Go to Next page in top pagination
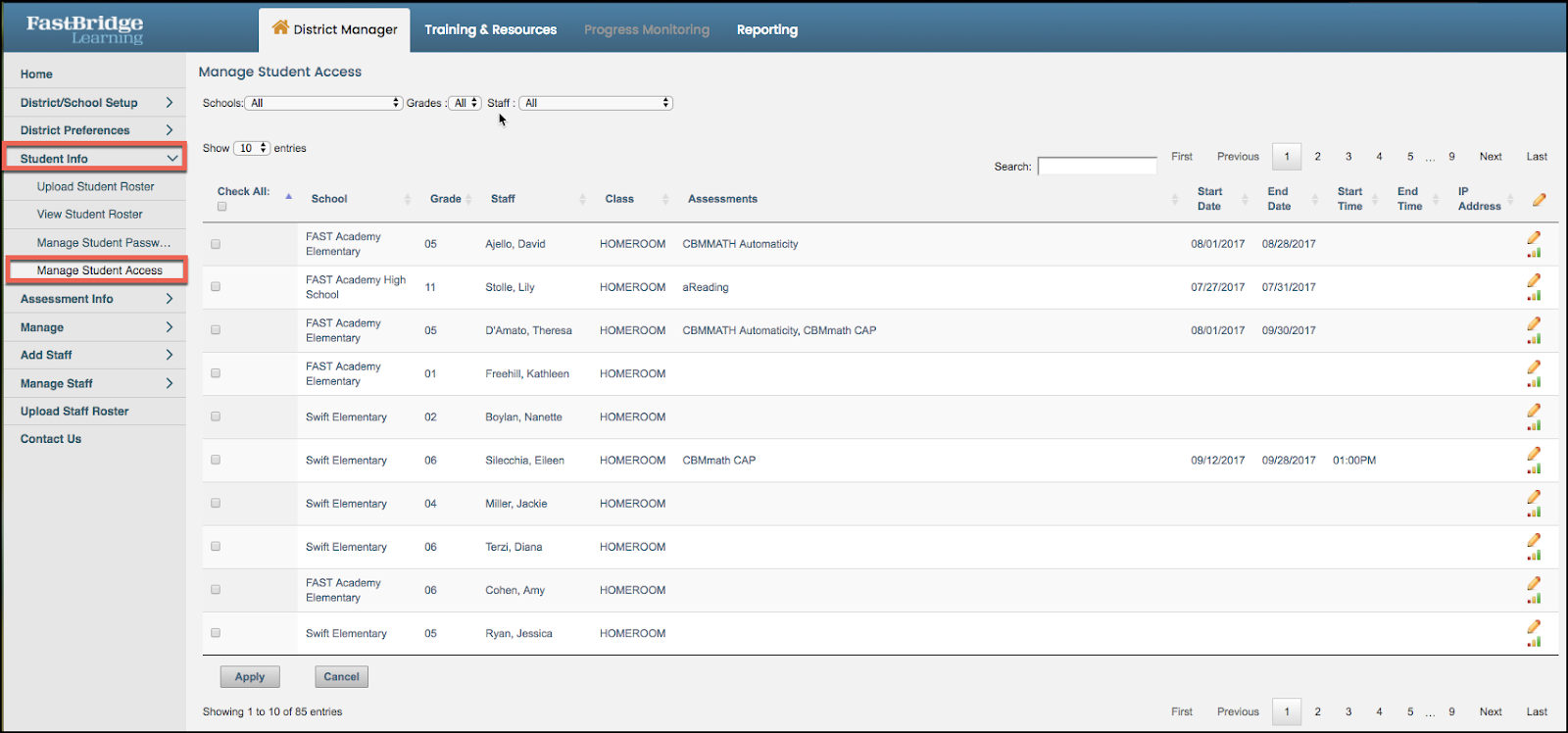This screenshot has height=733, width=1568. (1491, 157)
